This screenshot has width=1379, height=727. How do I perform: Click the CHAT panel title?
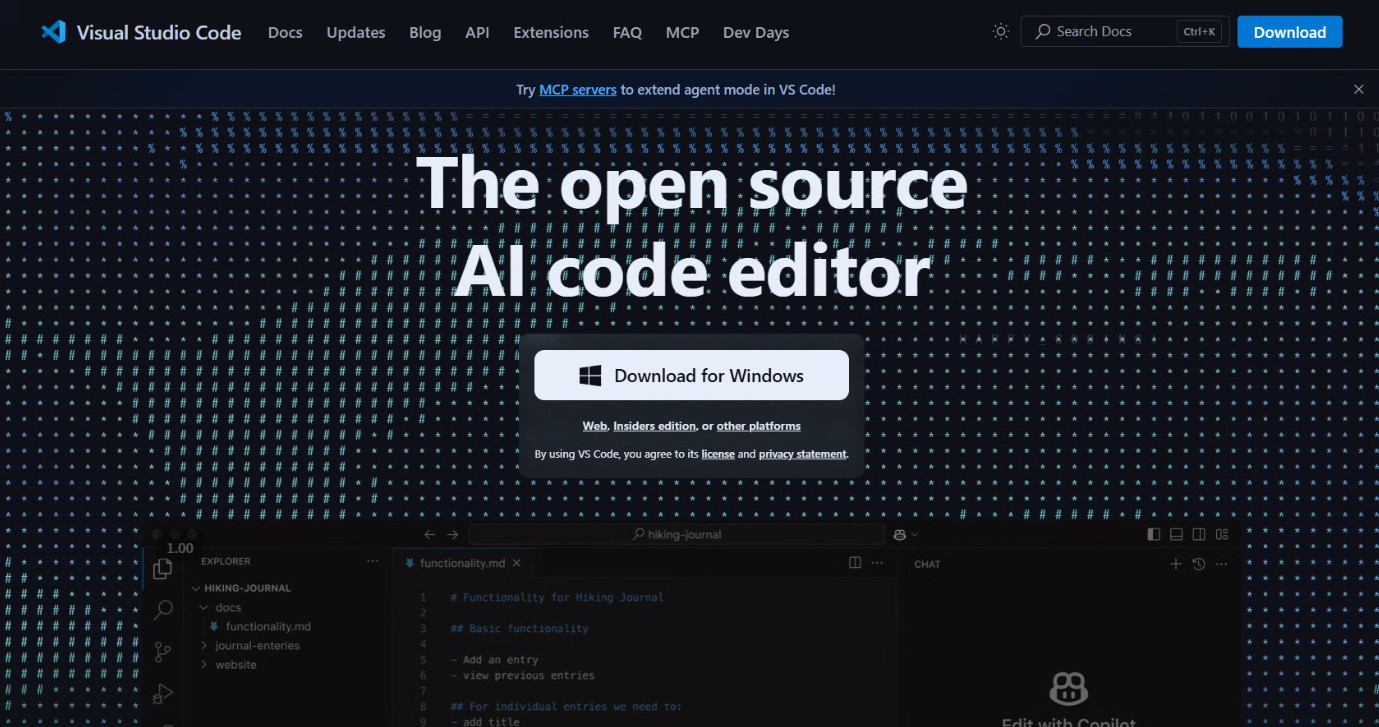click(927, 564)
